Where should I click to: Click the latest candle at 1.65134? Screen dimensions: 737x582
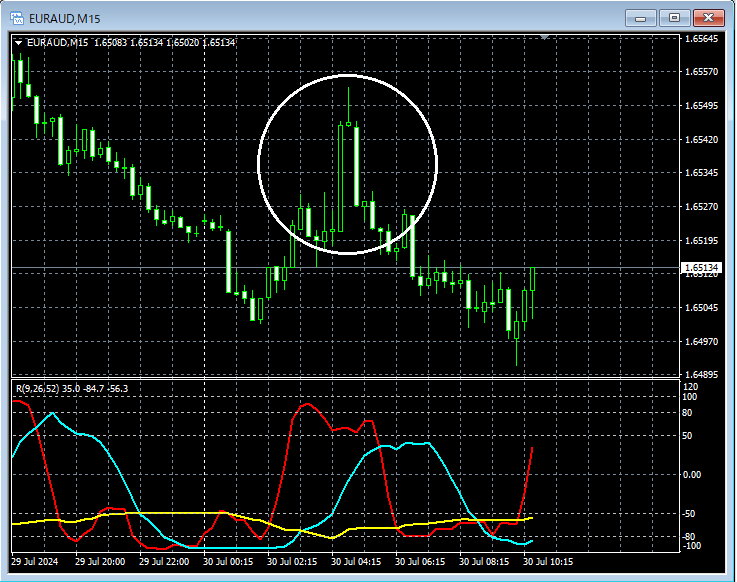click(533, 279)
